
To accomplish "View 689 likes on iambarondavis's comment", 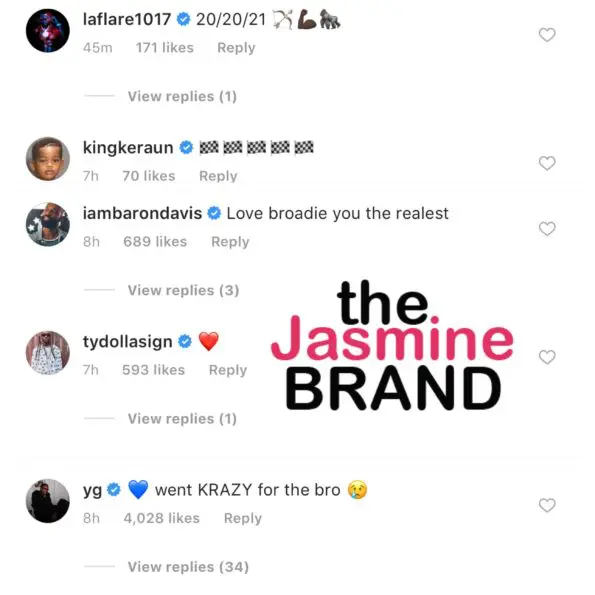I will [x=155, y=241].
